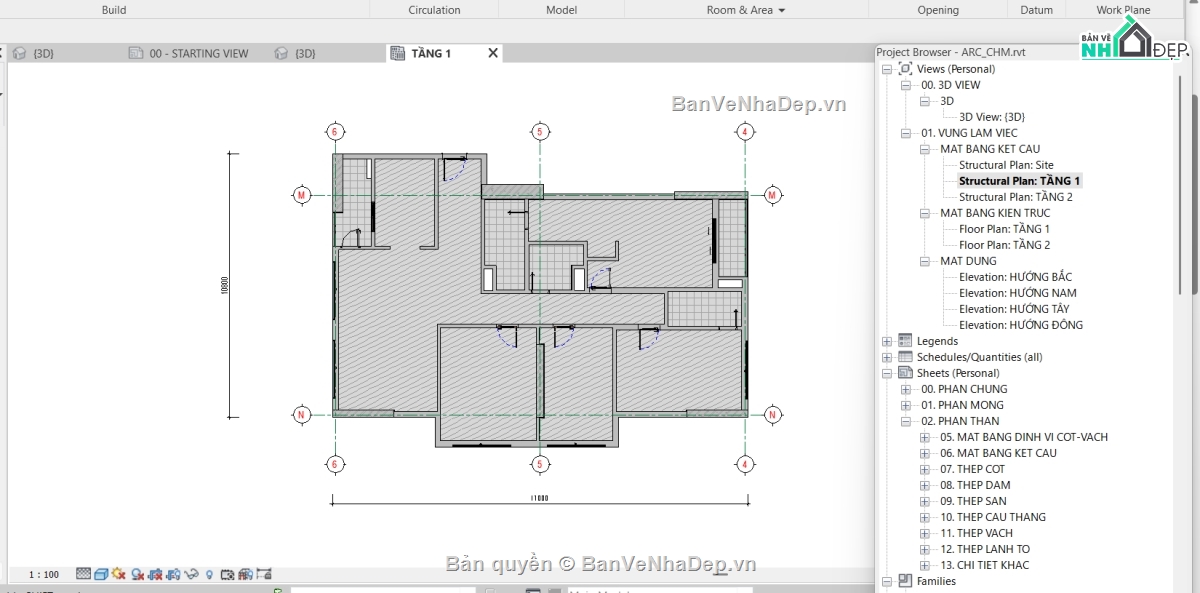
Task: Click the Schedules/Quantities node icon
Action: click(x=906, y=357)
